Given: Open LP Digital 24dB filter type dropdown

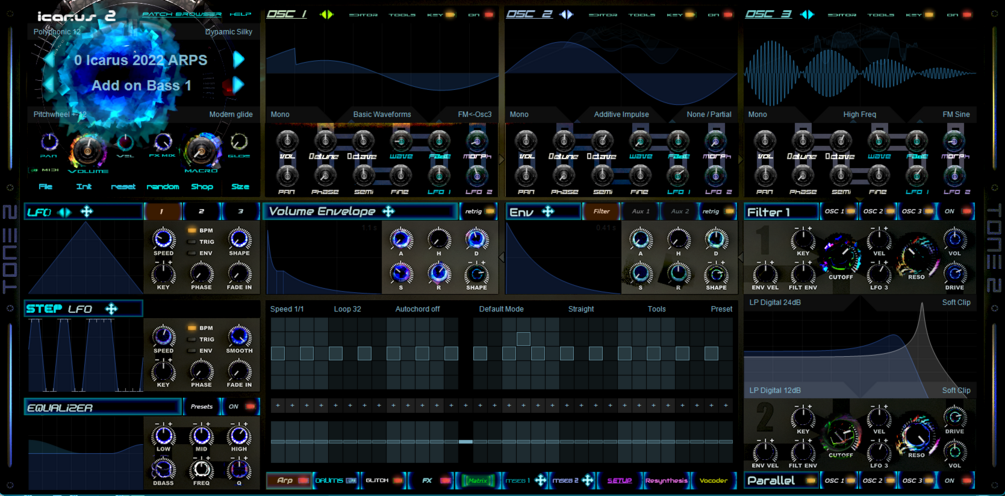Looking at the screenshot, I should 776,302.
